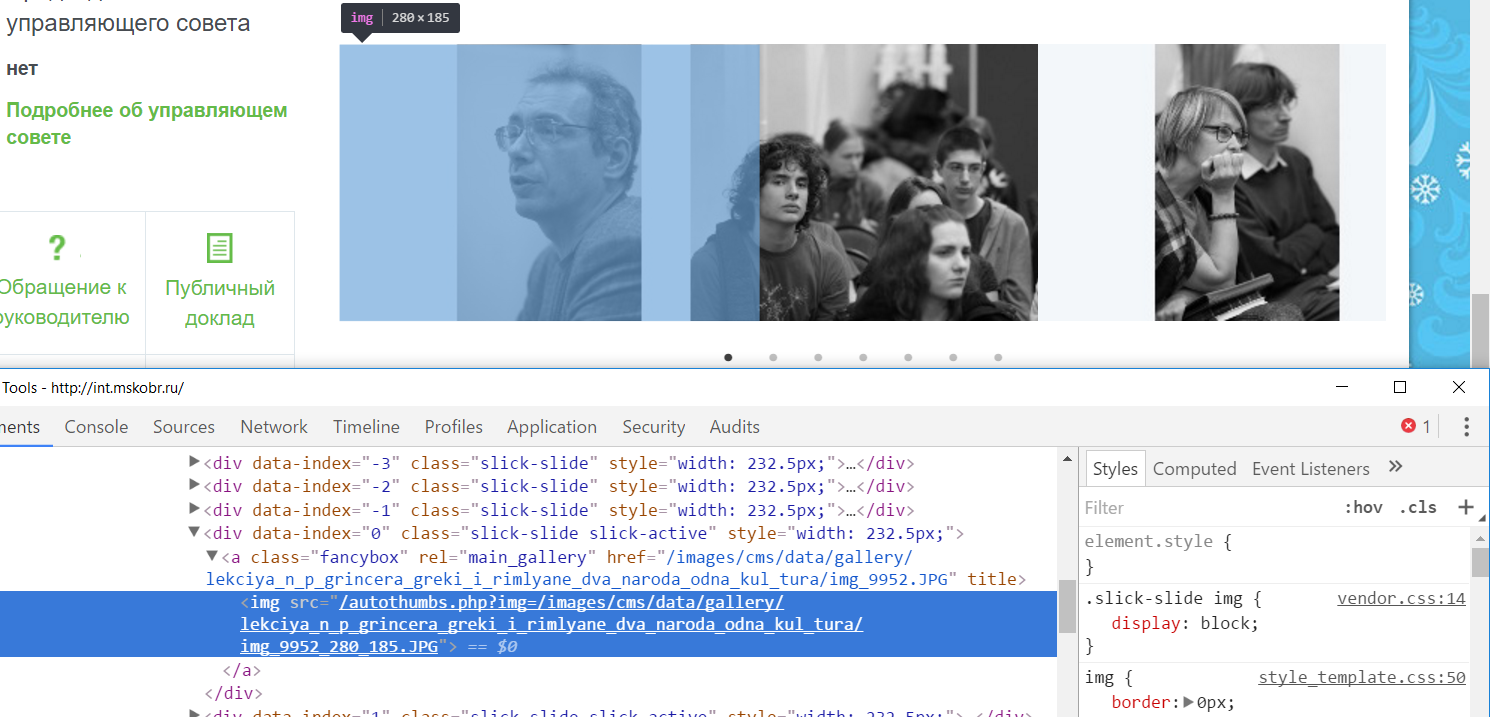The height and width of the screenshot is (717, 1490).
Task: Expand div with data-index="-1"
Action: click(195, 509)
